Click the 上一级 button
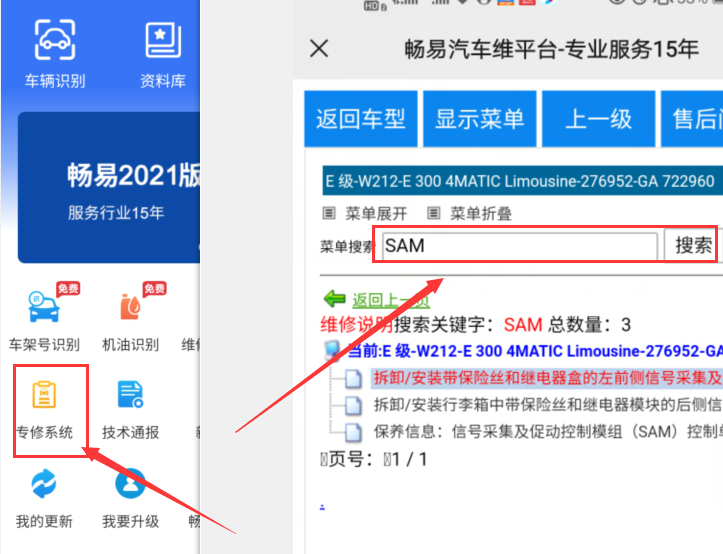This screenshot has width=723, height=554. (x=599, y=119)
